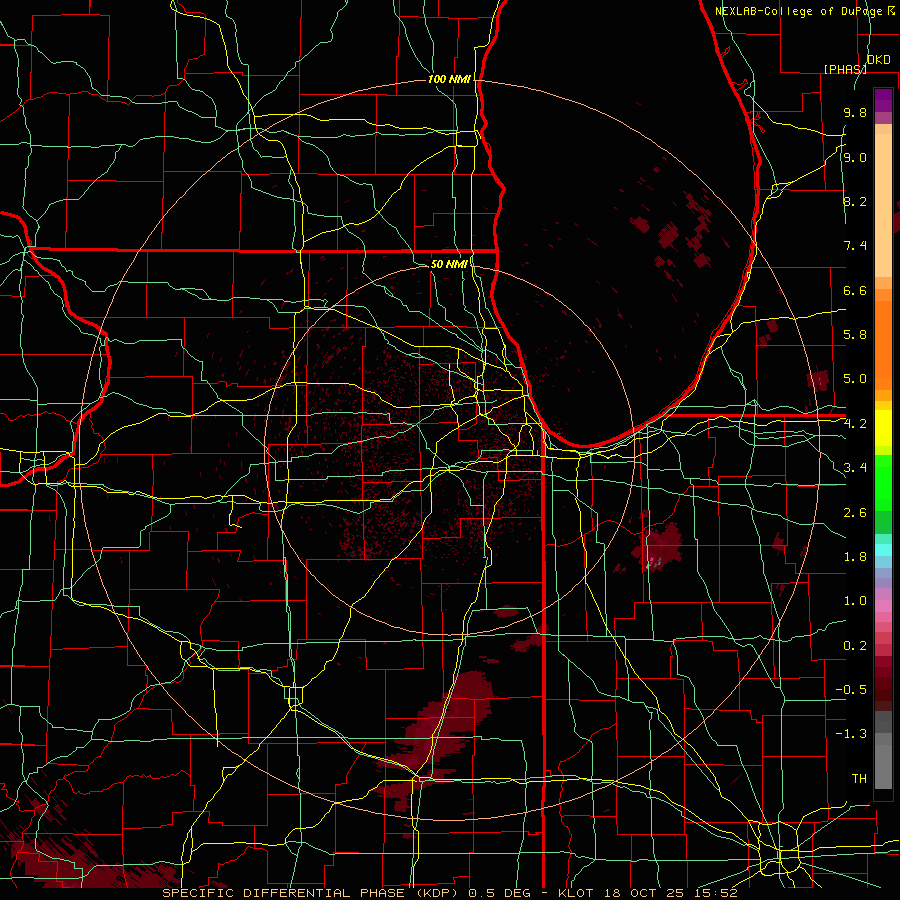900x900 pixels.
Task: Select the 1.0 scale value
Action: coord(855,601)
